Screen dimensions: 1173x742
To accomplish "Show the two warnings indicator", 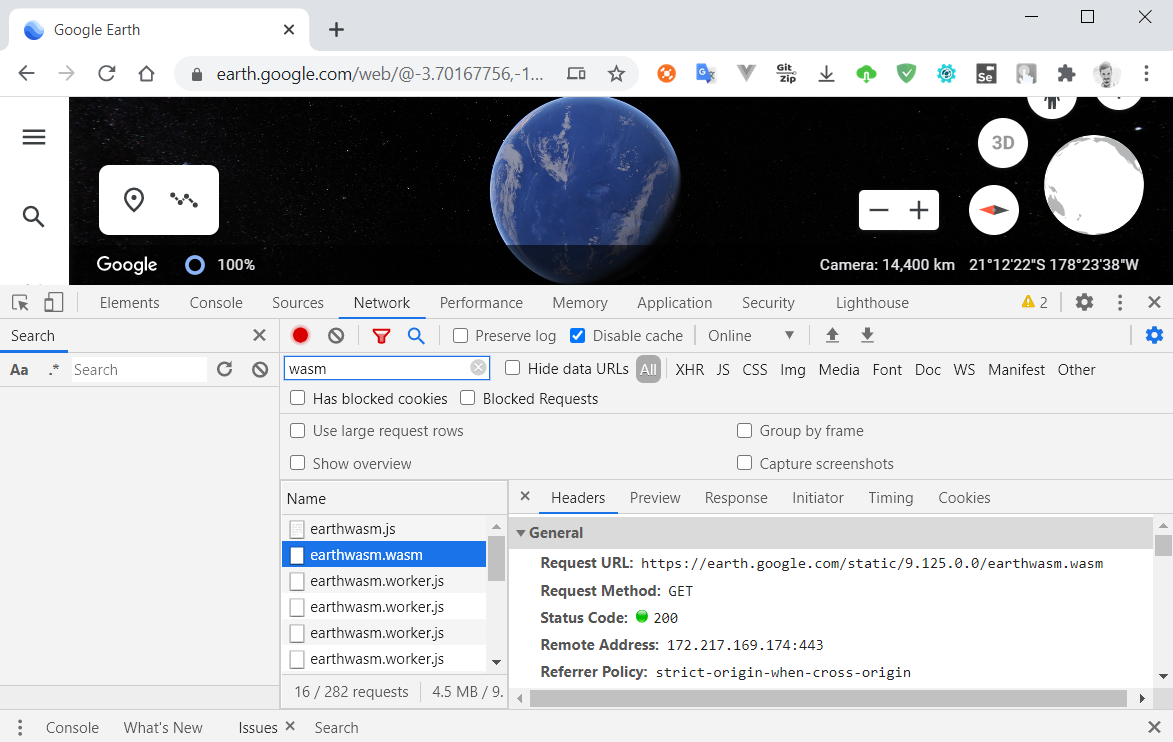I will click(x=1035, y=302).
